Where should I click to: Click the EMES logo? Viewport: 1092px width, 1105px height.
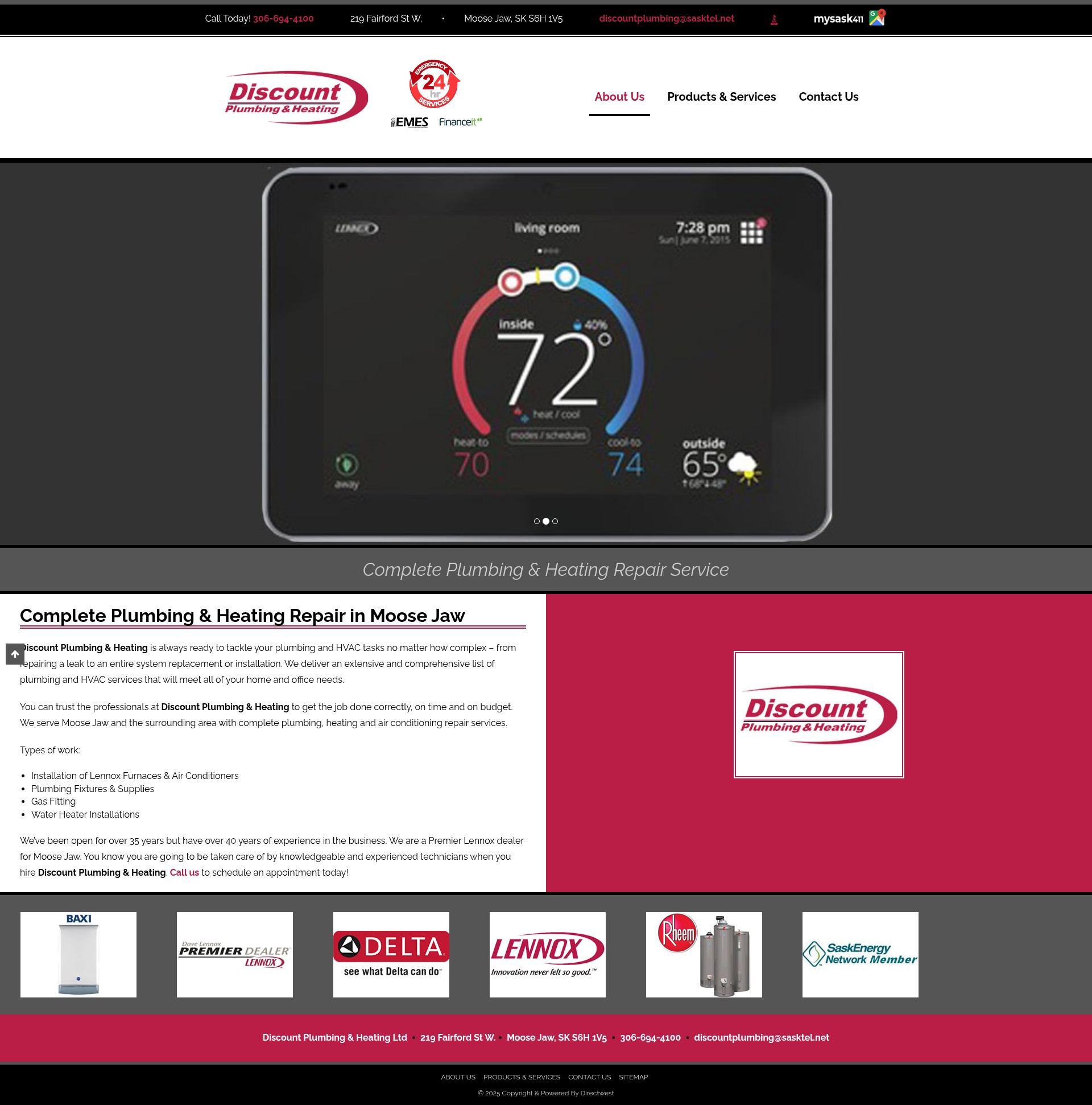pos(409,122)
